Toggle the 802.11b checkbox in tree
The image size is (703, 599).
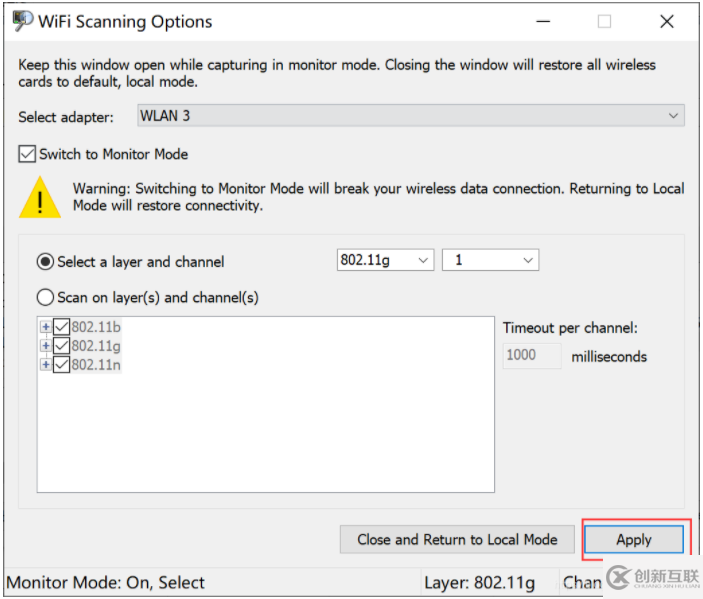(x=61, y=327)
